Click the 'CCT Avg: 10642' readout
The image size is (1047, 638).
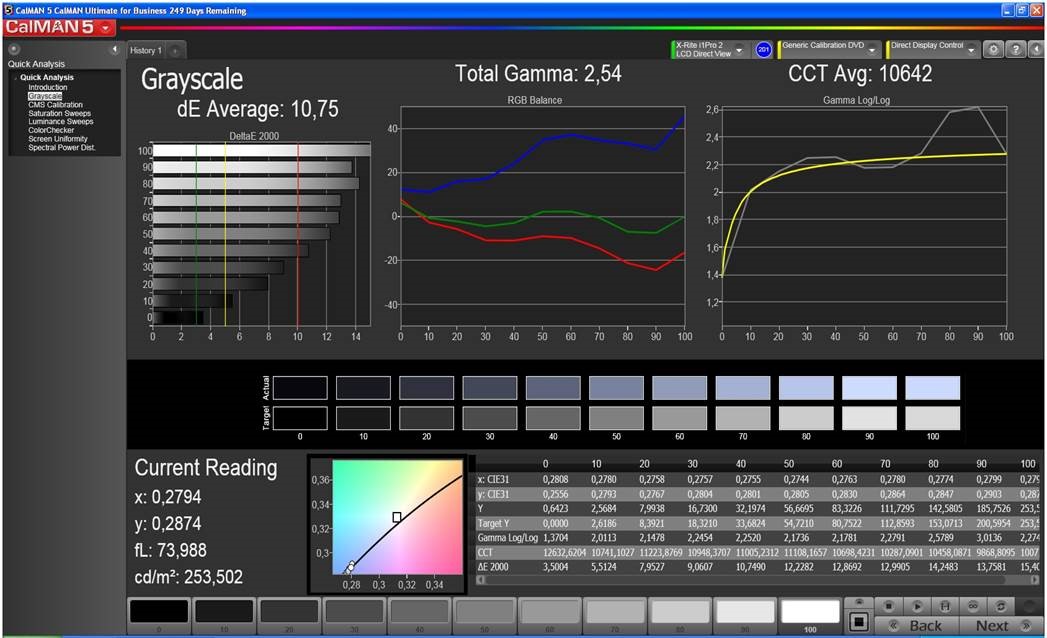pos(860,73)
